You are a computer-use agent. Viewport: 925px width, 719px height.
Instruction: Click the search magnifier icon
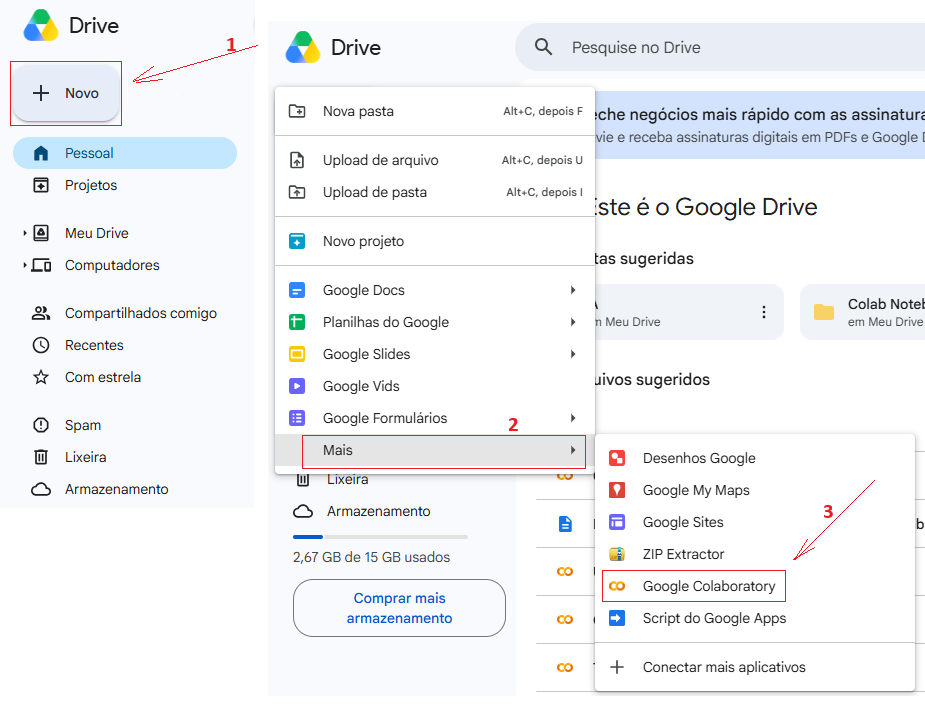point(543,47)
